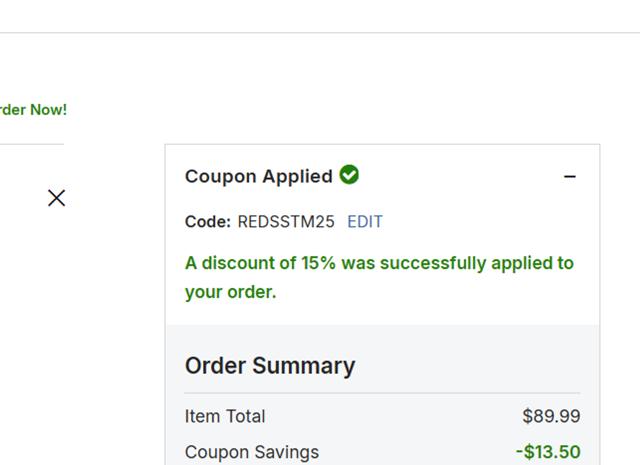Click the X remove icon on the left
The image size is (640, 465).
click(56, 198)
